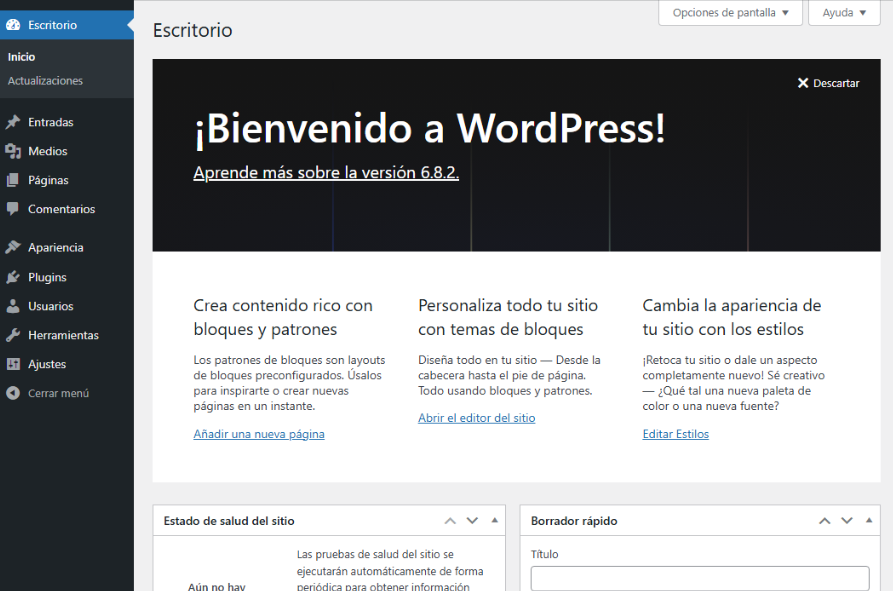Click the Título input field
Viewport: 893px width, 591px height.
tap(700, 578)
